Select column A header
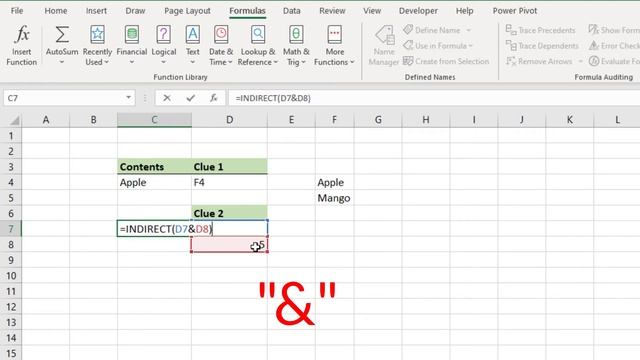Viewport: 640px width, 360px height. [x=46, y=120]
